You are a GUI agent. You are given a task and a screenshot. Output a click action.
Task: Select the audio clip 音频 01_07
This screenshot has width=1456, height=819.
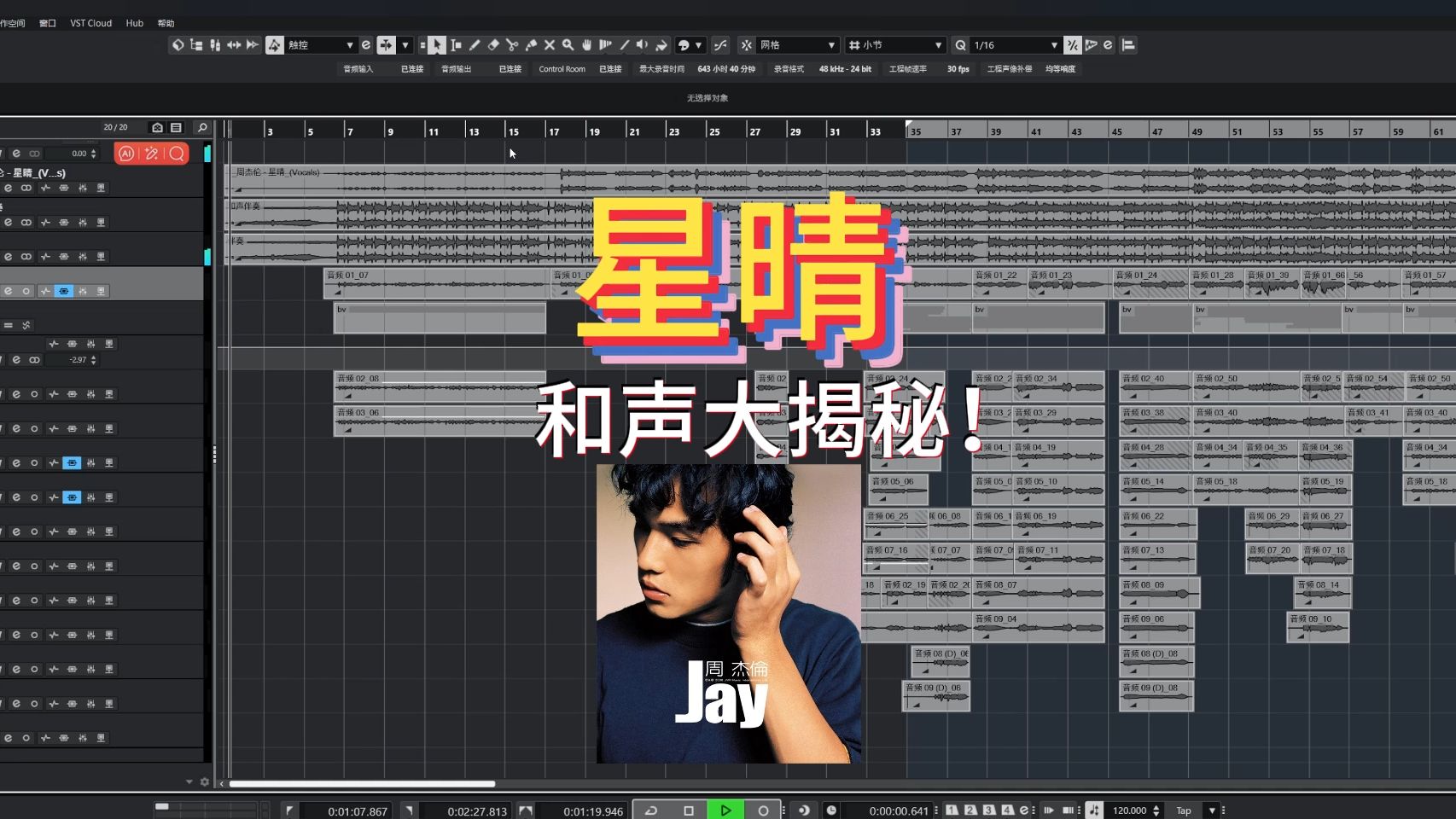point(436,283)
